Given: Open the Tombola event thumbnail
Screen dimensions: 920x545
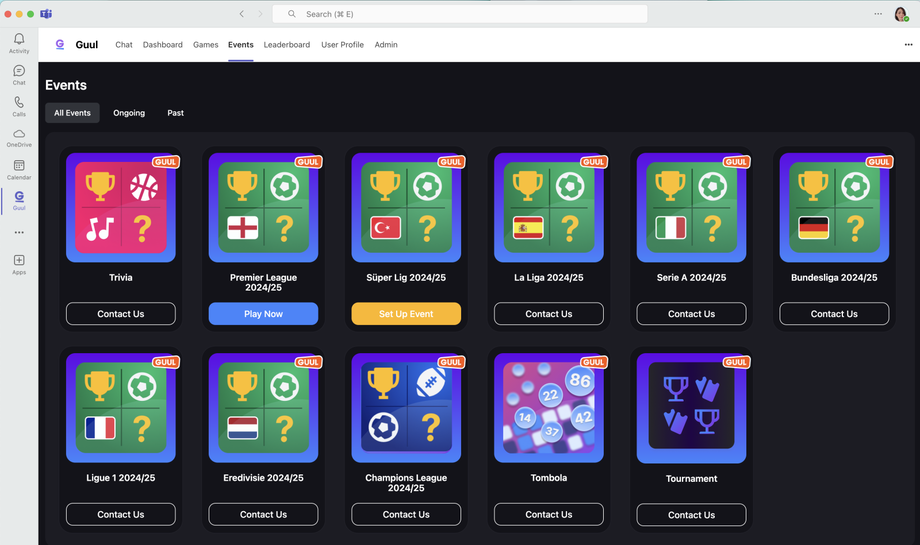Looking at the screenshot, I should click(x=549, y=408).
